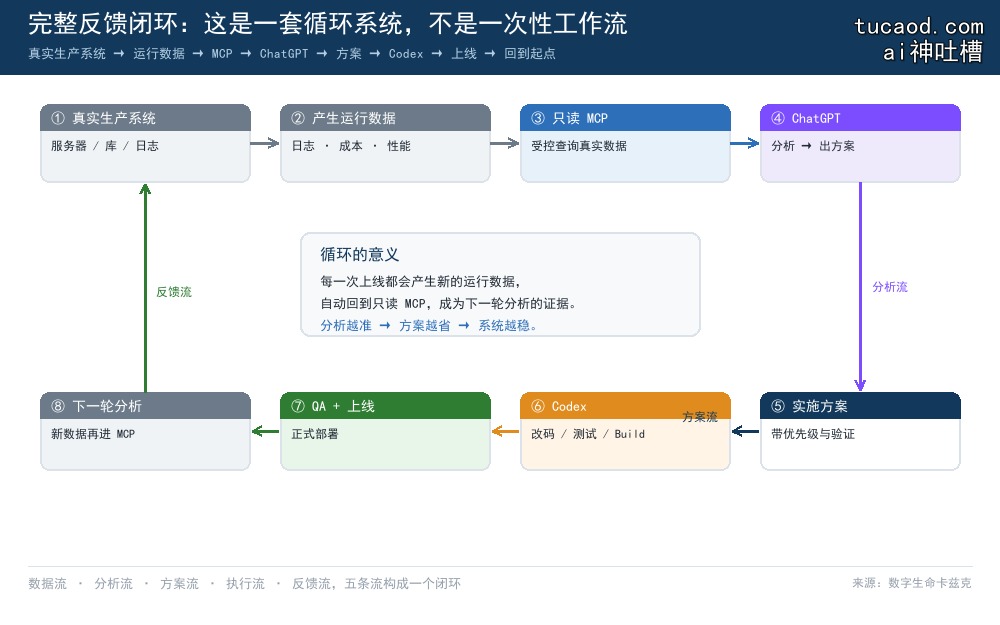The height and width of the screenshot is (625, 1000).
Task: Click the blue text 分析越准
Action: (346, 326)
